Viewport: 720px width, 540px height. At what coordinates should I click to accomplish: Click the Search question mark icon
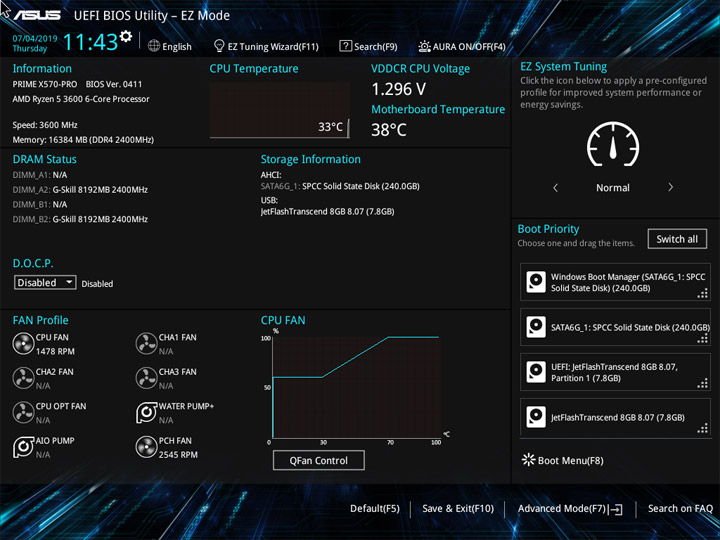pos(345,46)
